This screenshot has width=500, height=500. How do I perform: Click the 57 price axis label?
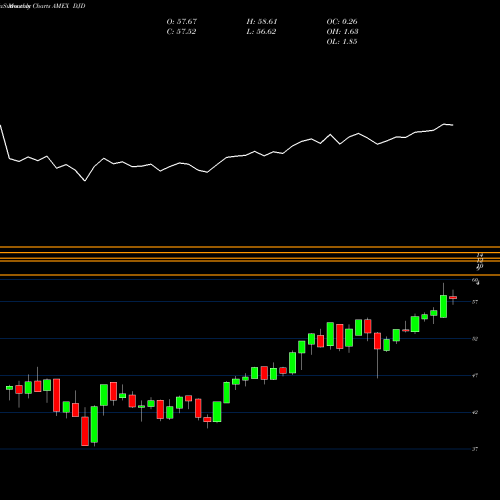point(475,302)
